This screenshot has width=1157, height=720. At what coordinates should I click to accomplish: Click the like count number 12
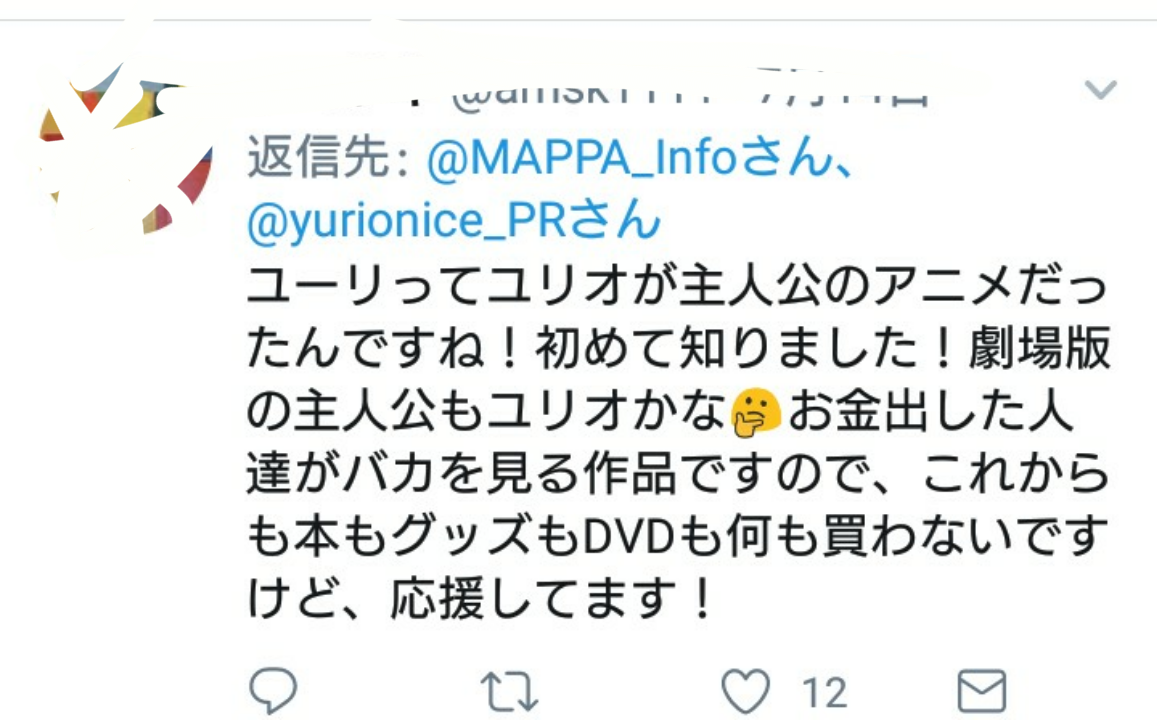(824, 693)
